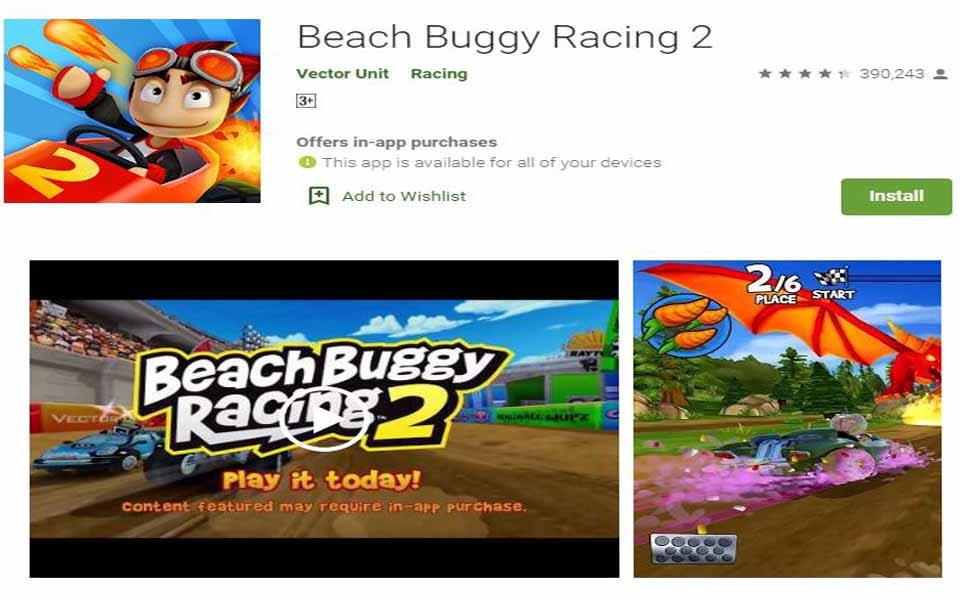Click the wishlist bookmark icon

click(x=319, y=196)
